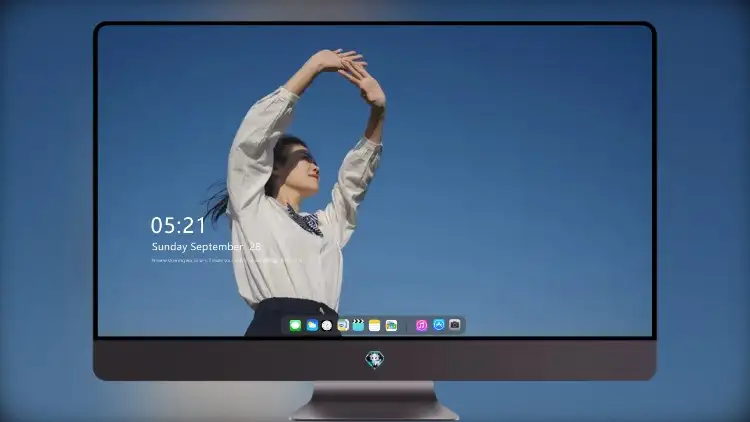Open the green Messages app in dock
Image resolution: width=750 pixels, height=422 pixels.
295,326
